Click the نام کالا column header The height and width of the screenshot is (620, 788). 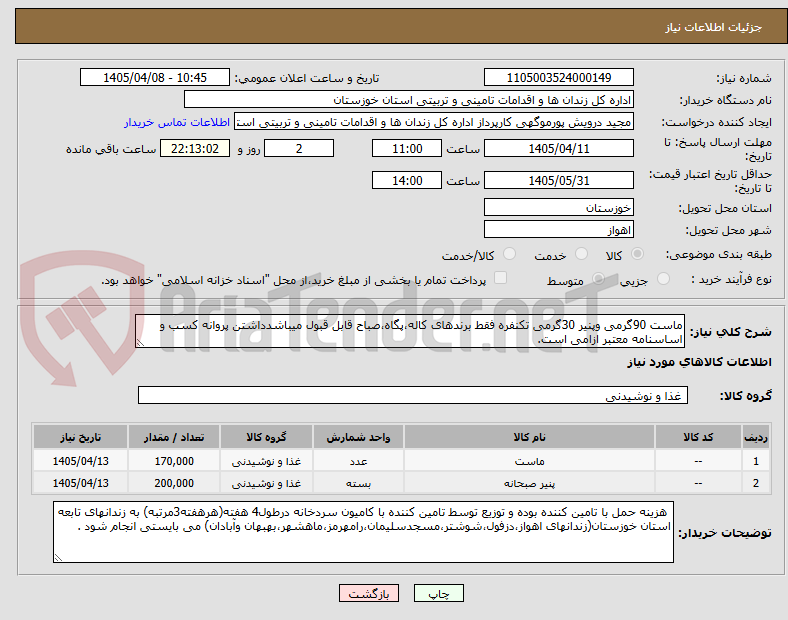click(529, 437)
